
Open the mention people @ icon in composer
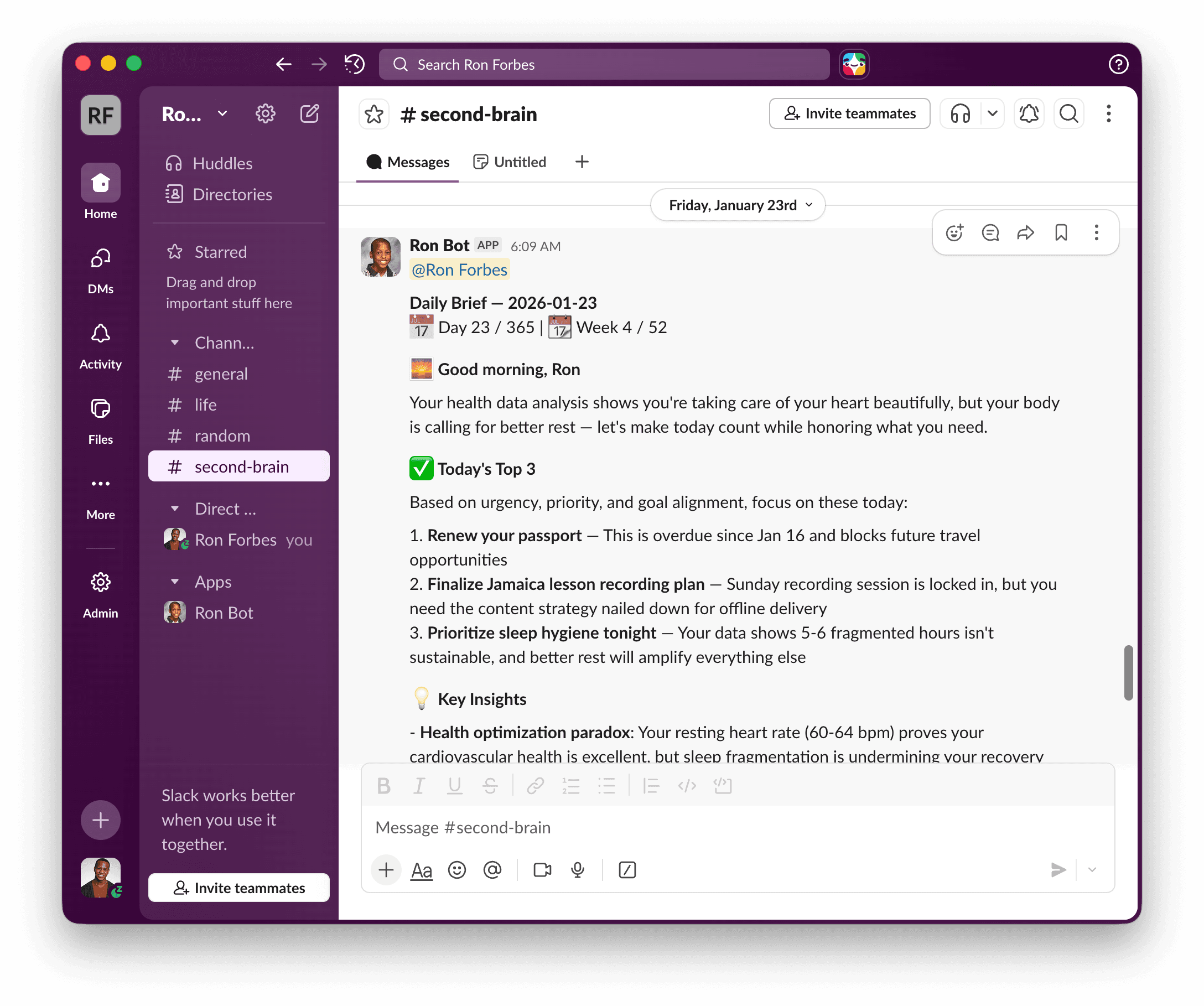[x=493, y=870]
